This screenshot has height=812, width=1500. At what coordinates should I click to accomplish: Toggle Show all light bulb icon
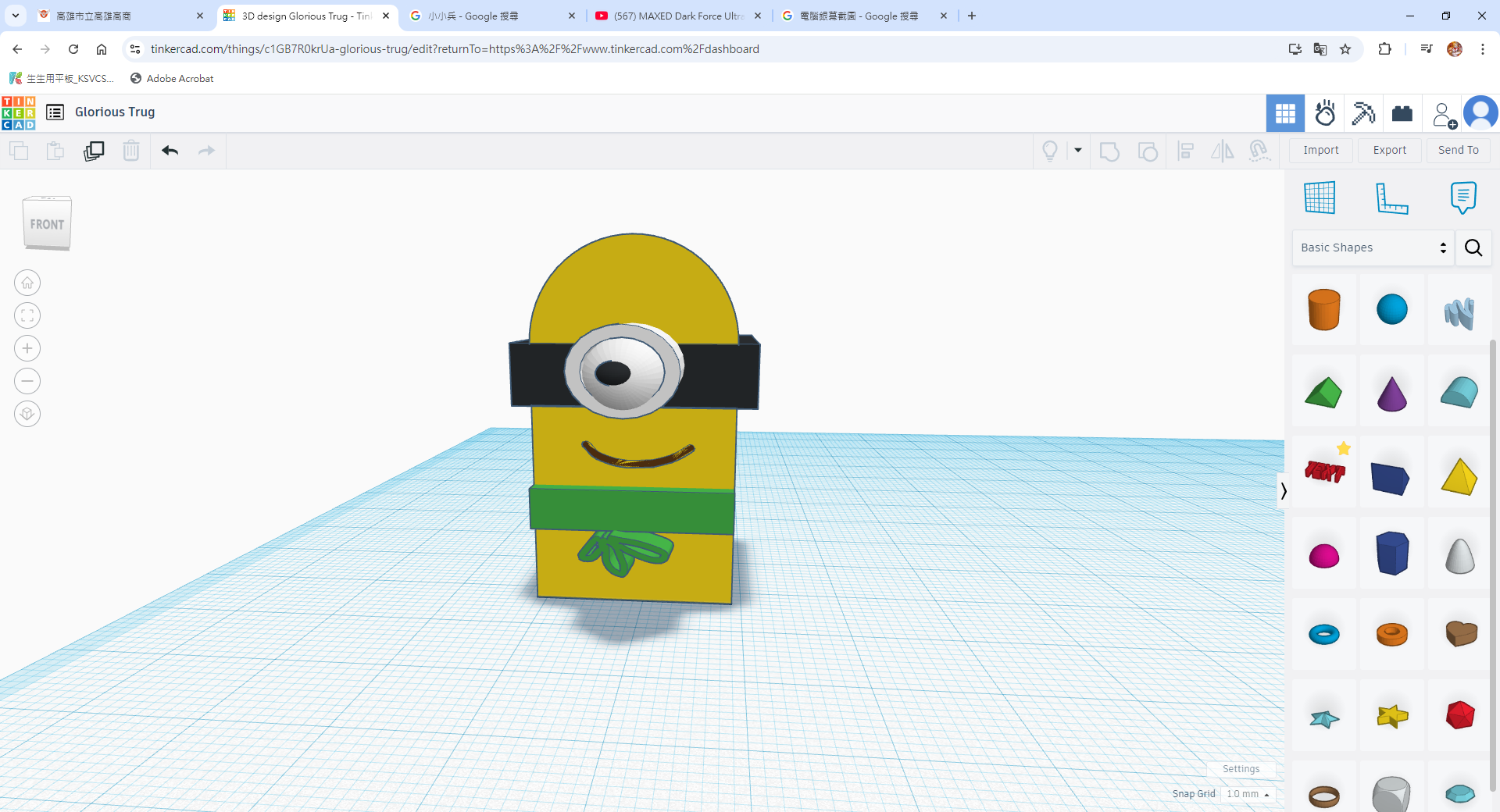(x=1050, y=151)
